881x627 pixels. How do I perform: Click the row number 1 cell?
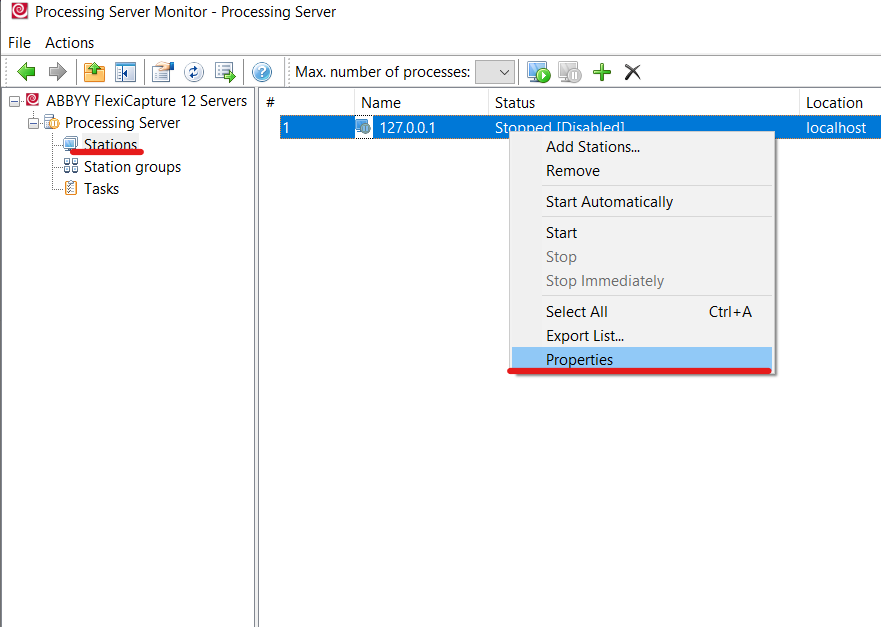286,128
